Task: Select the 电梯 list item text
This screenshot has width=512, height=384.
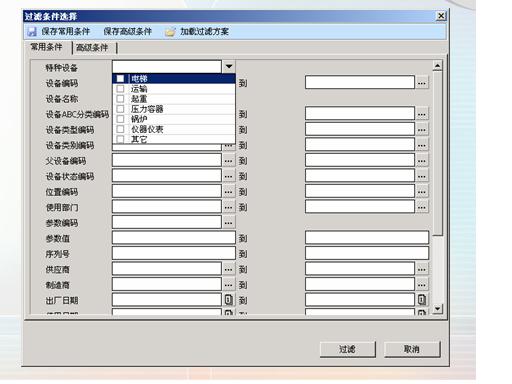Action: [139, 79]
